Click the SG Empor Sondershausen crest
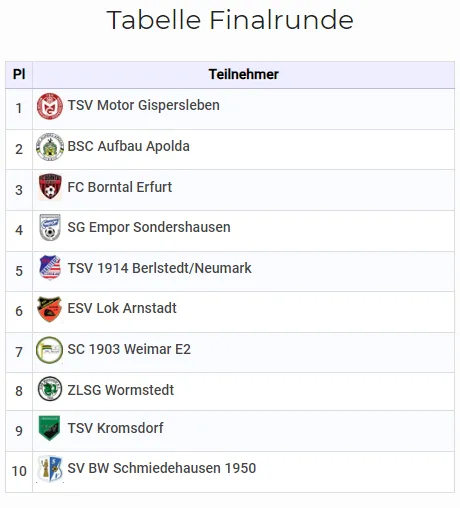This screenshot has height=508, width=460. pos(50,227)
